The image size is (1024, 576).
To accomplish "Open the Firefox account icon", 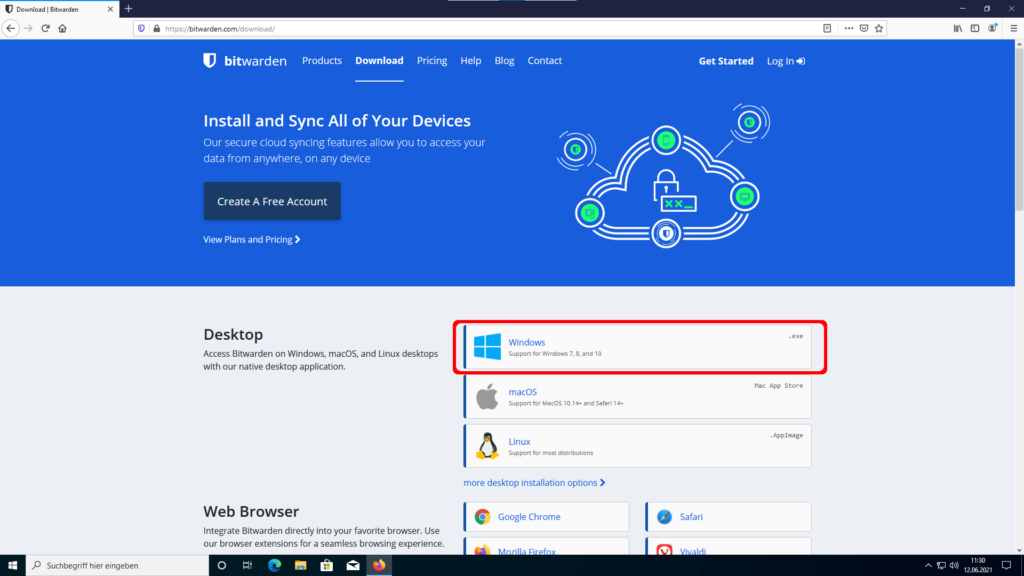I will point(992,28).
